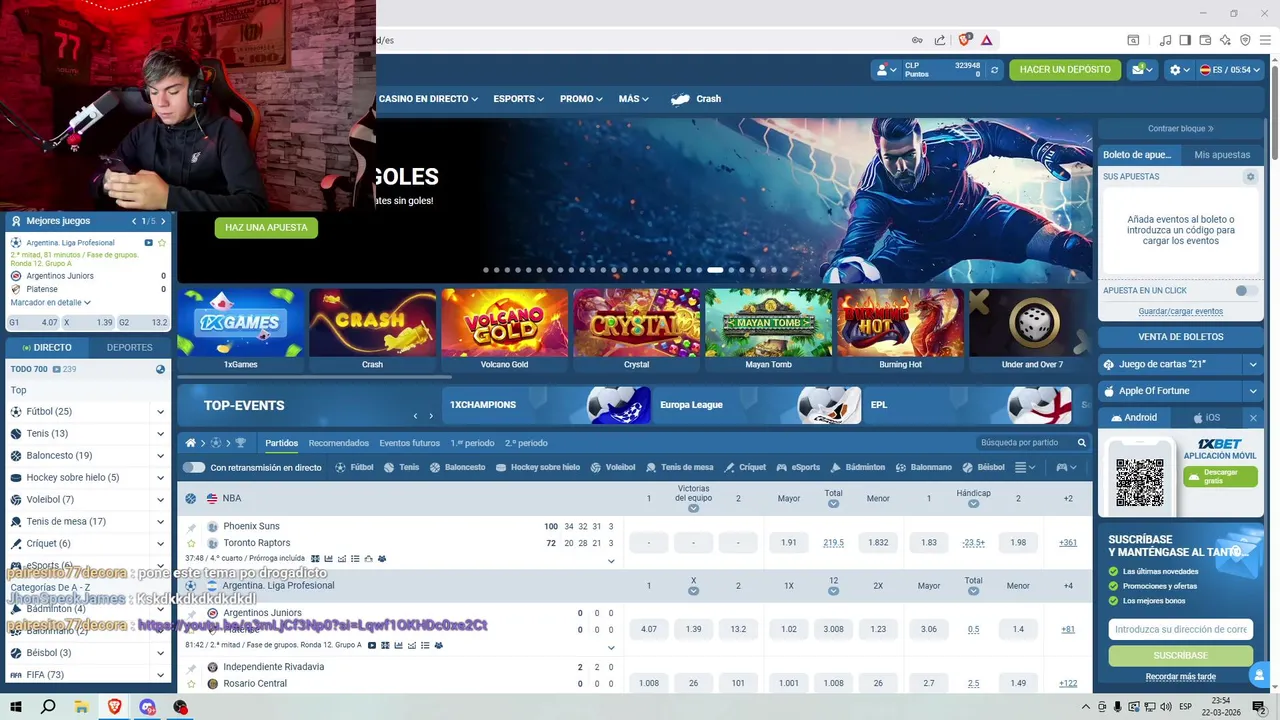Open the messages envelope icon
Image resolution: width=1280 pixels, height=720 pixels.
tap(1142, 70)
